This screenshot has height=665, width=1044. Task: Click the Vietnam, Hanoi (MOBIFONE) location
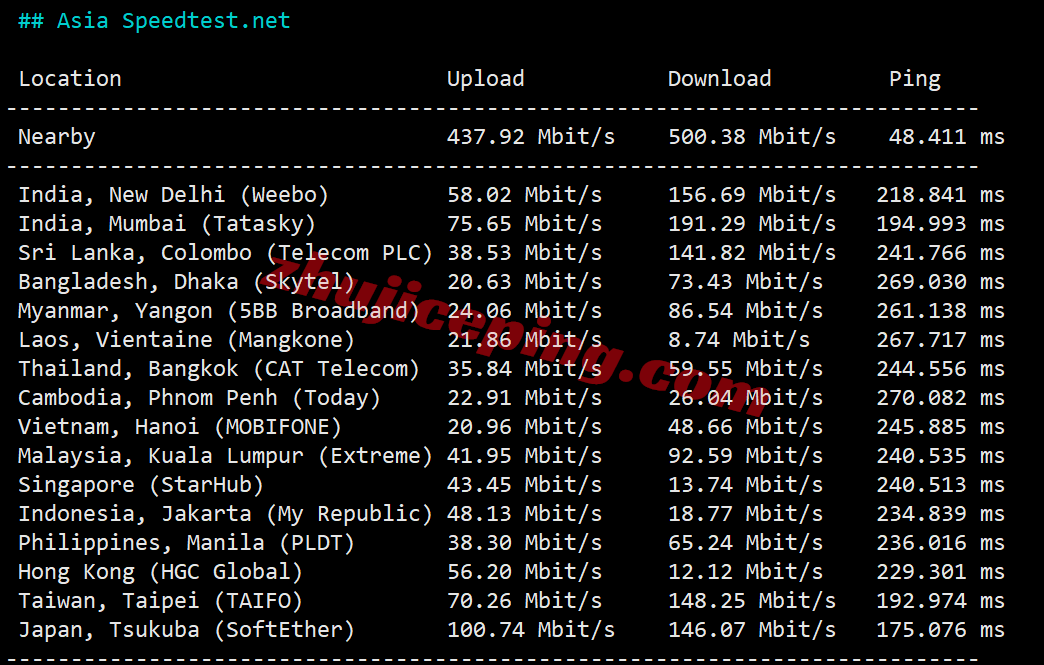click(180, 427)
